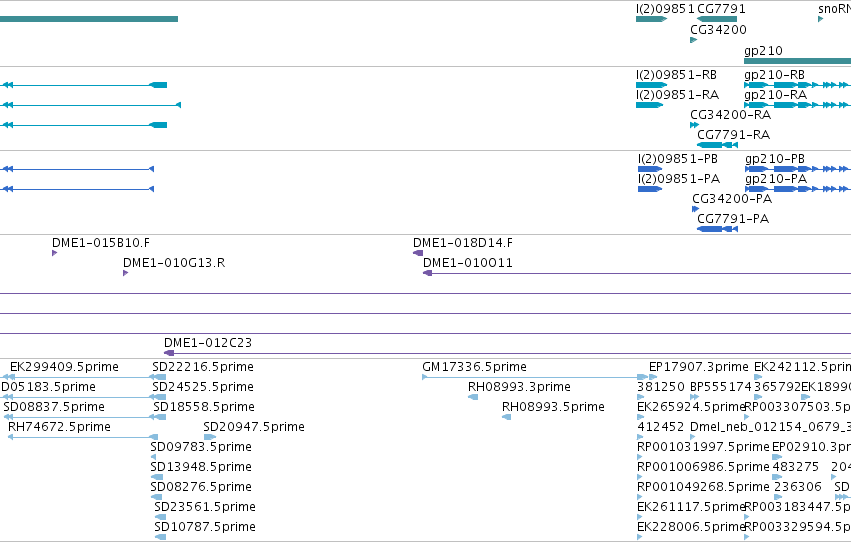The image size is (851, 542).
Task: Select the DME1-010O11 feature arrowhead
Action: click(x=428, y=273)
